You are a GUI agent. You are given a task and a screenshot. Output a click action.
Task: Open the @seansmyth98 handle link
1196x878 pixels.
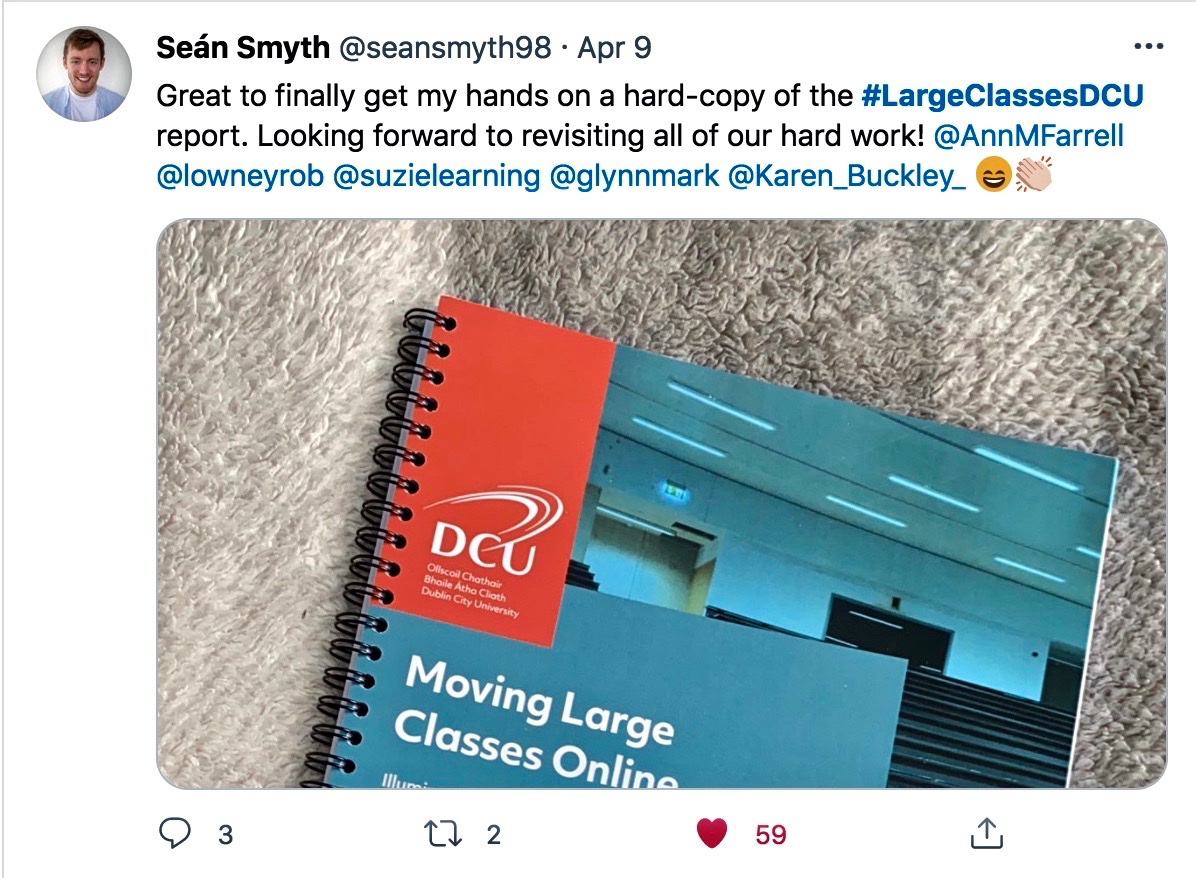tap(444, 47)
